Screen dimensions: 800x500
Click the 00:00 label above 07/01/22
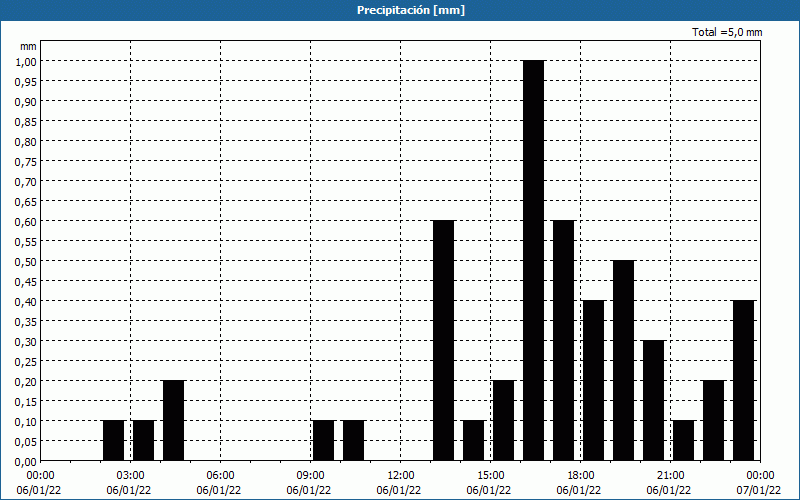(x=761, y=476)
